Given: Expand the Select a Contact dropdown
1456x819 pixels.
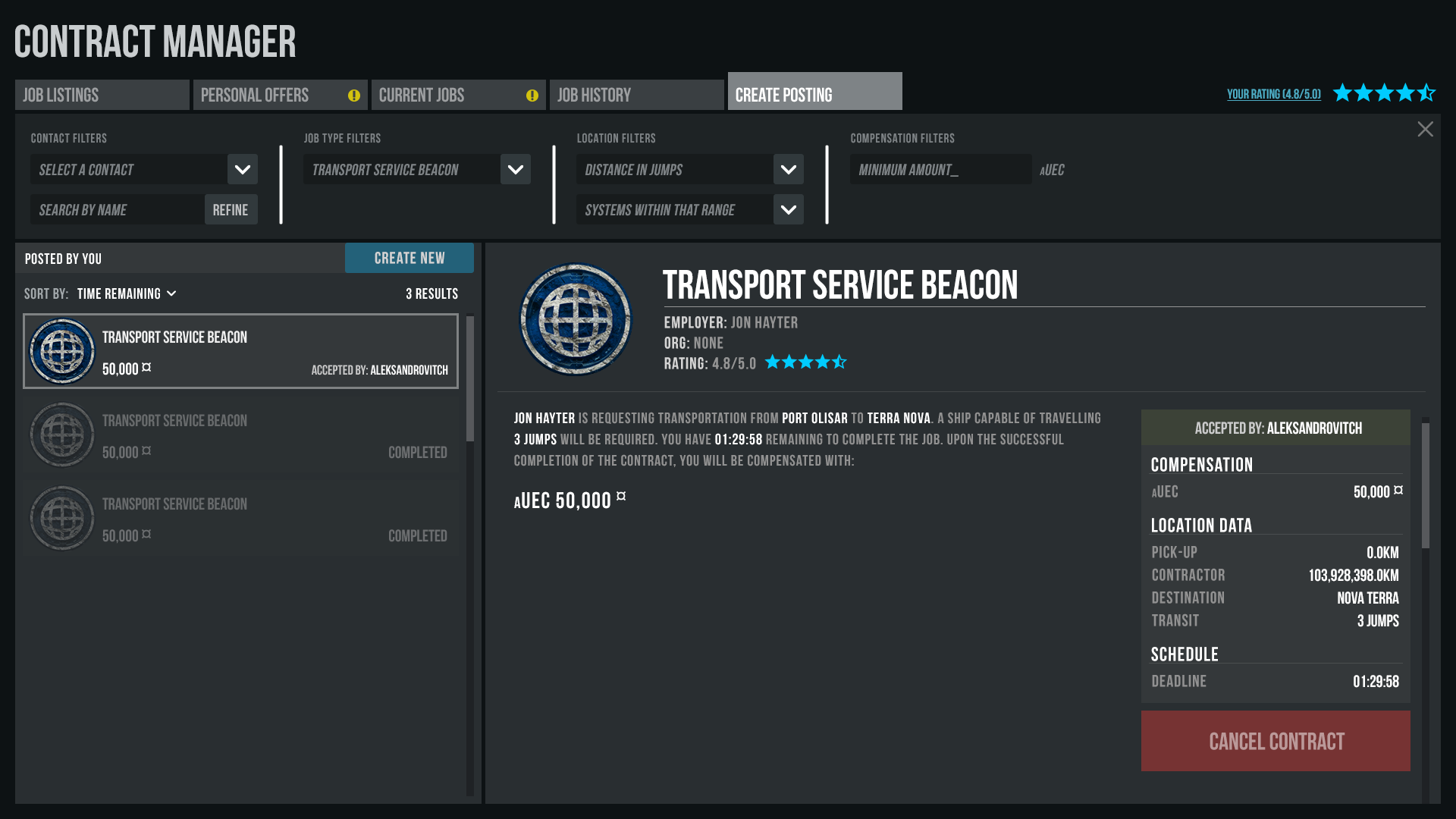Looking at the screenshot, I should [243, 170].
